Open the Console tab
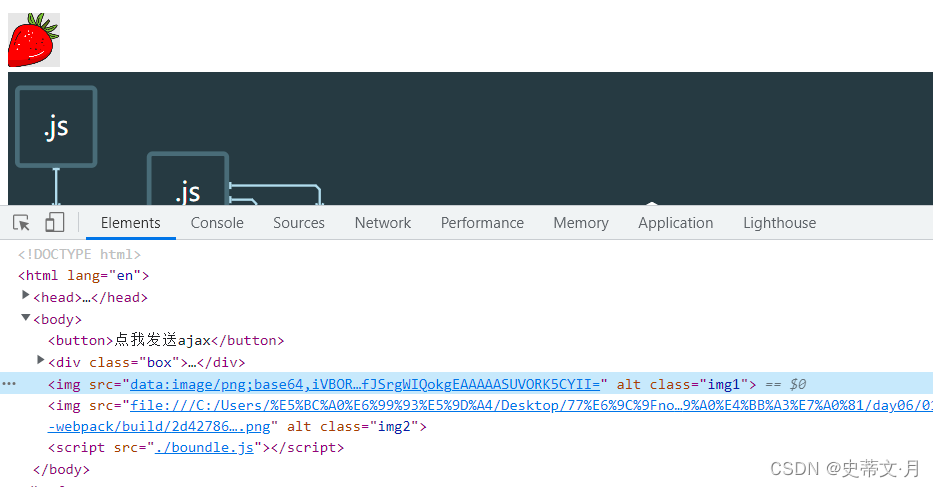The height and width of the screenshot is (487, 933). 217,223
